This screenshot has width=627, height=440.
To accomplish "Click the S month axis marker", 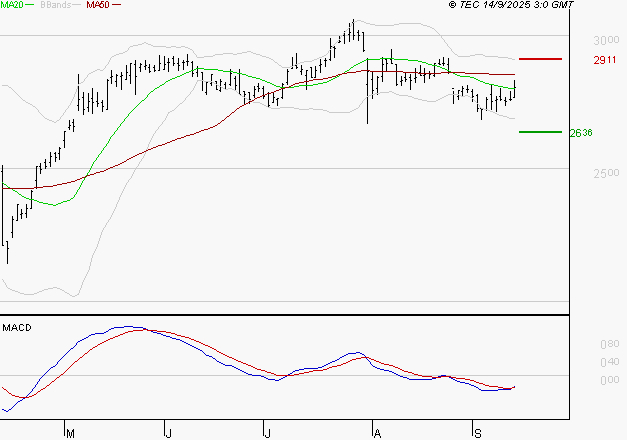I will coord(477,433).
